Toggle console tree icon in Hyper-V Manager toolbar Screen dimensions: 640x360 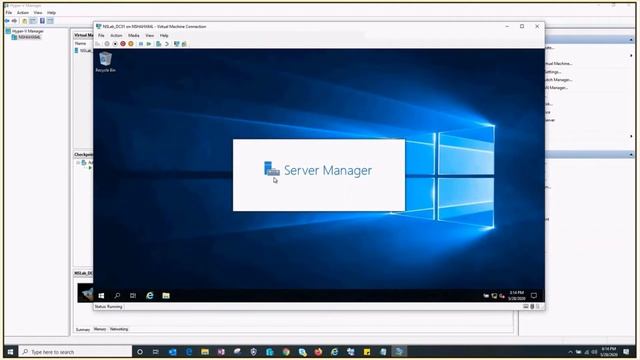point(33,20)
